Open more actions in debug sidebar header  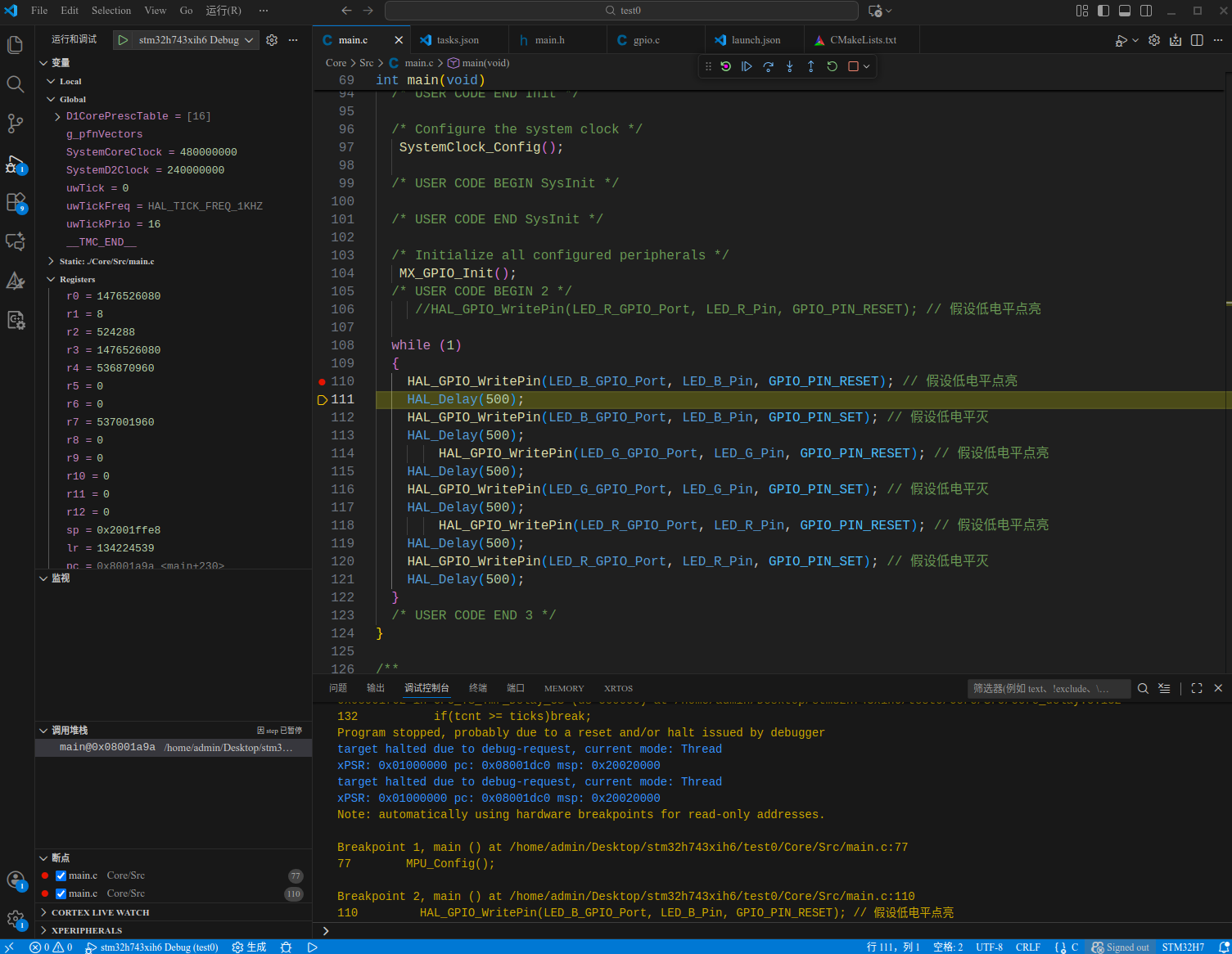pos(293,40)
